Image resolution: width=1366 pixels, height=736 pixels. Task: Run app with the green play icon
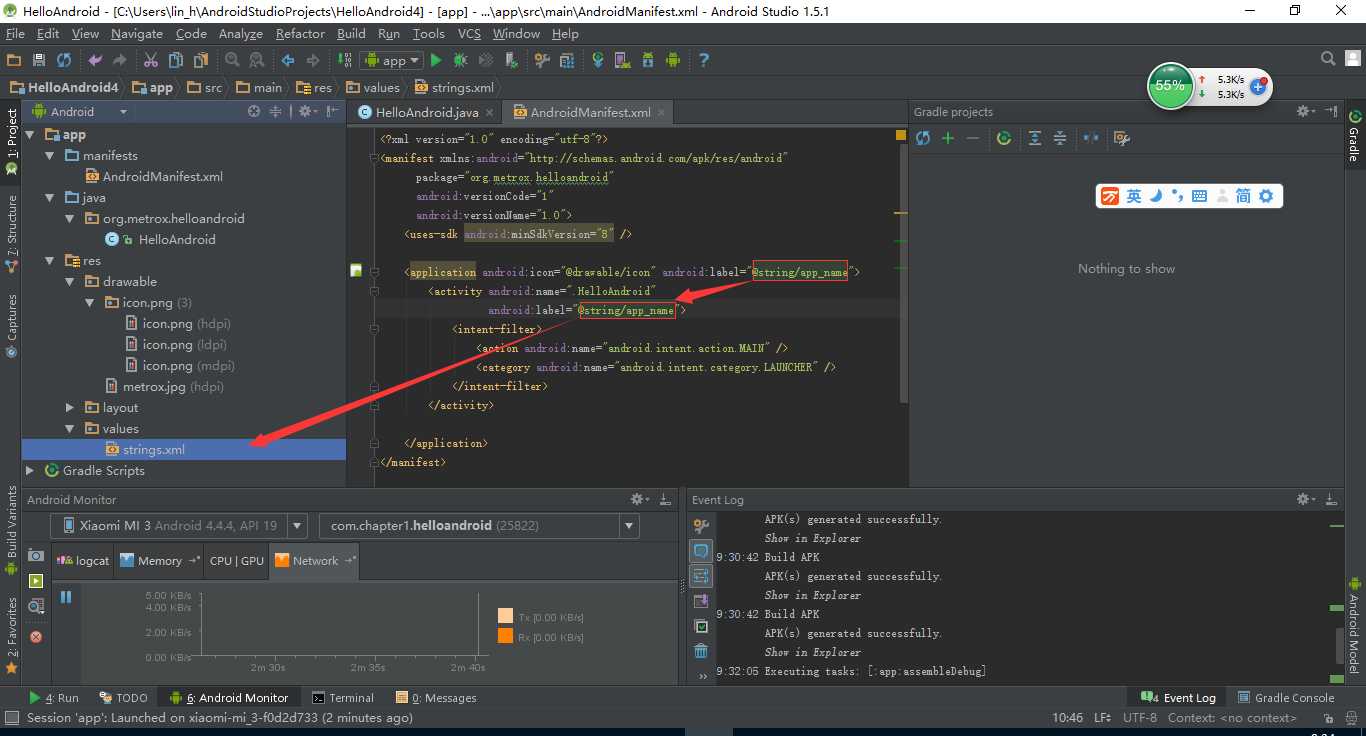(x=436, y=60)
